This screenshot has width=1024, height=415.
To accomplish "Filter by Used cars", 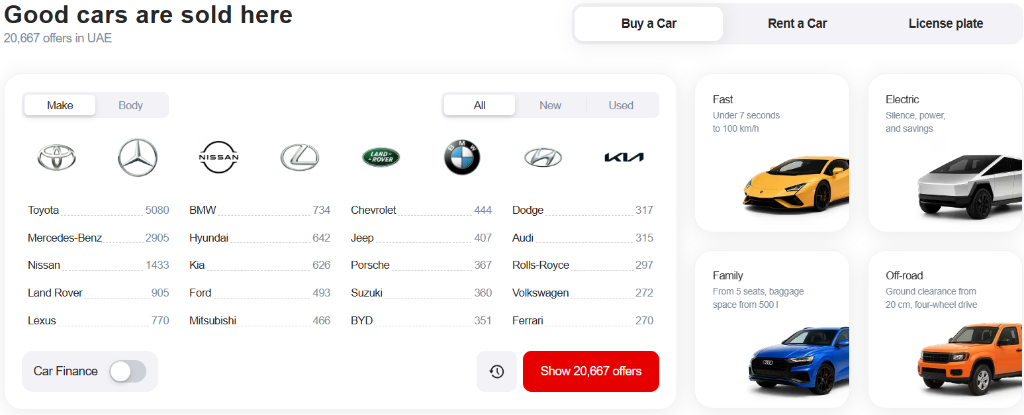I will (621, 105).
